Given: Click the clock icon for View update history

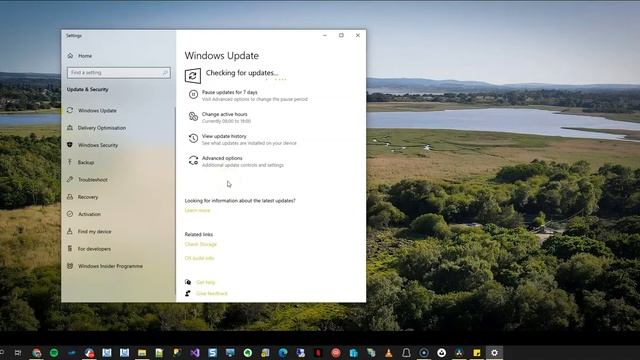Looking at the screenshot, I should tap(193, 139).
